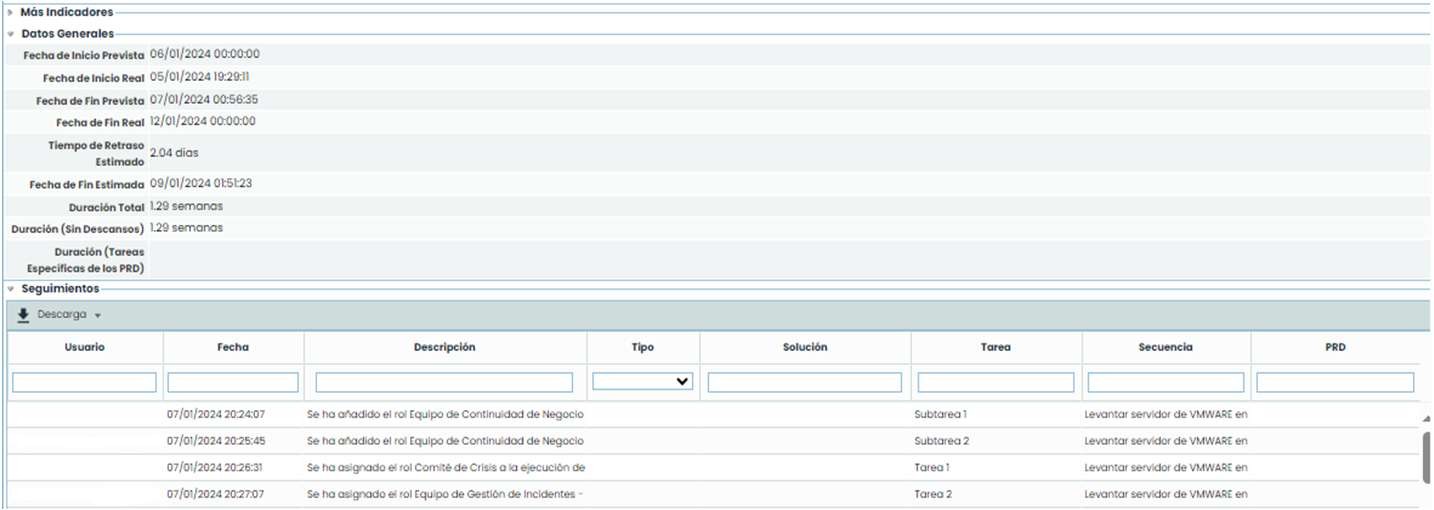The image size is (1434, 510).
Task: Focus the Secuencia filter field
Action: (1166, 382)
